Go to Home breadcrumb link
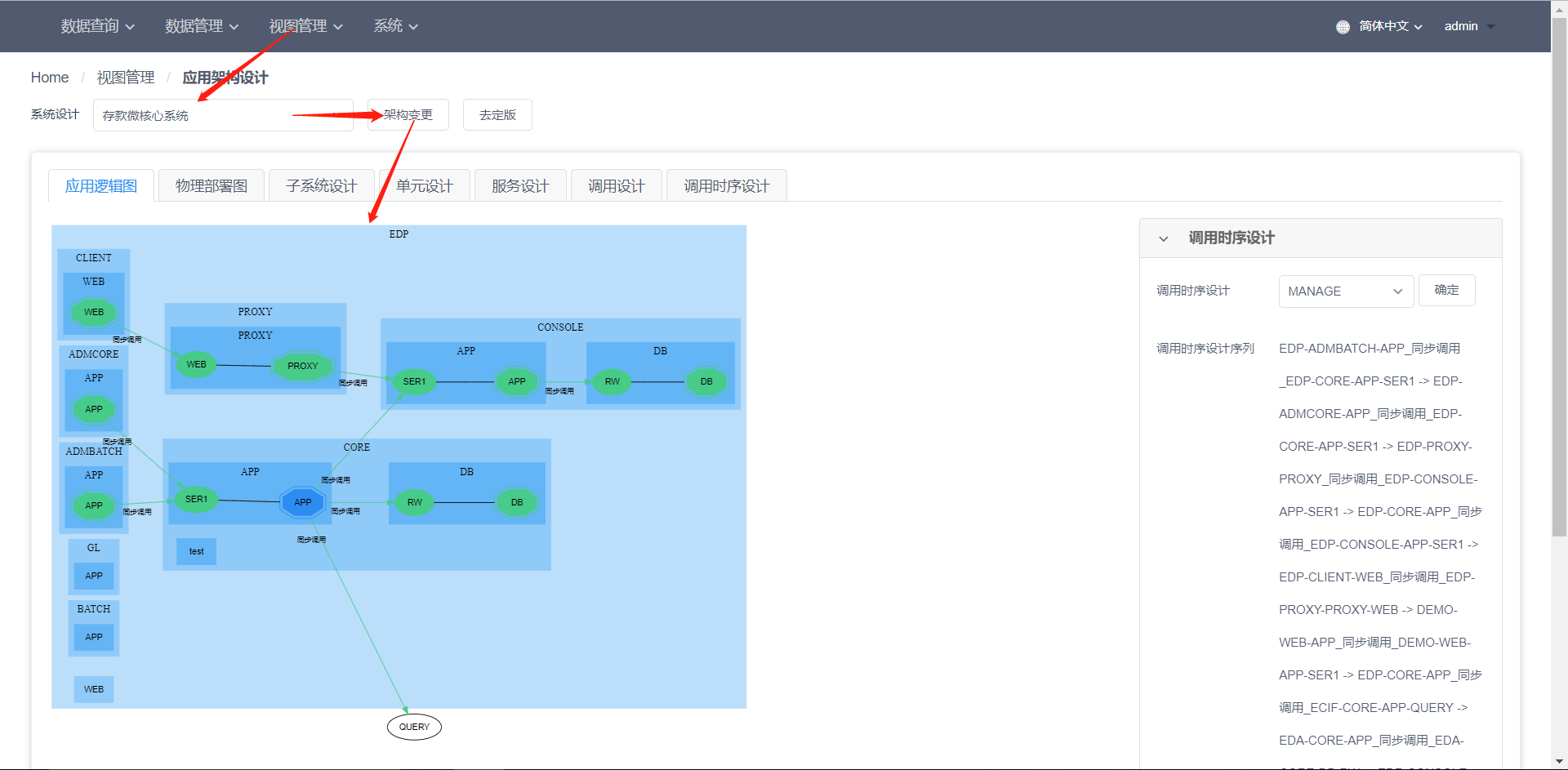1568x770 pixels. point(50,78)
